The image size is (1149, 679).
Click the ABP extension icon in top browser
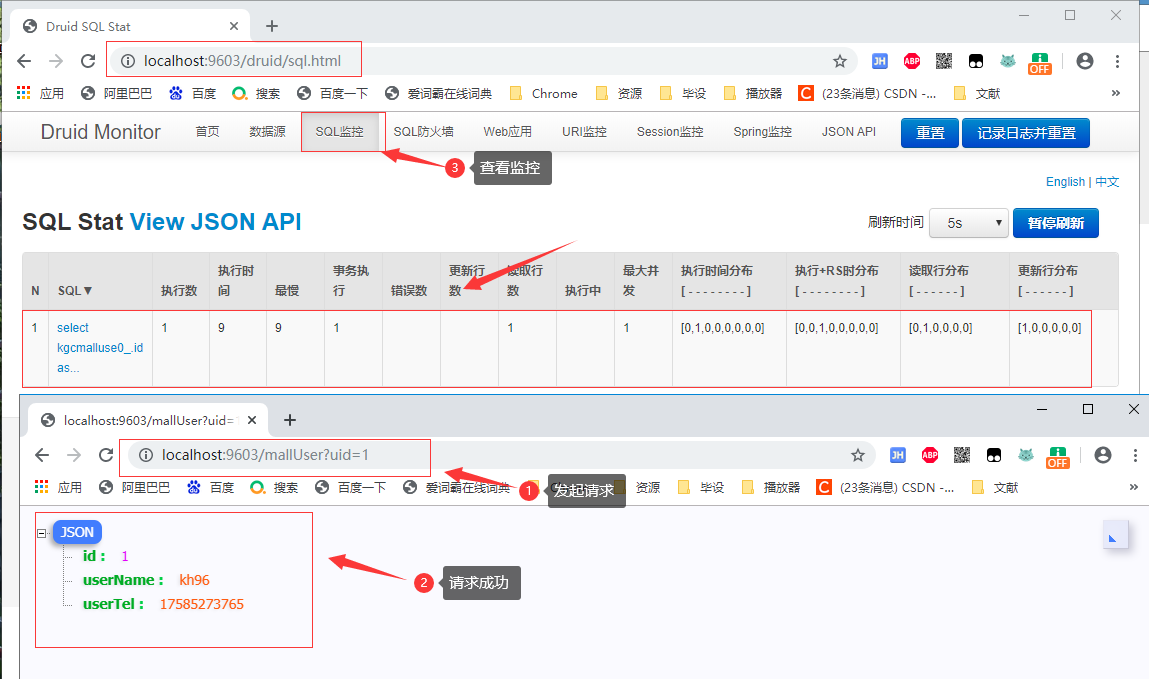pos(911,61)
